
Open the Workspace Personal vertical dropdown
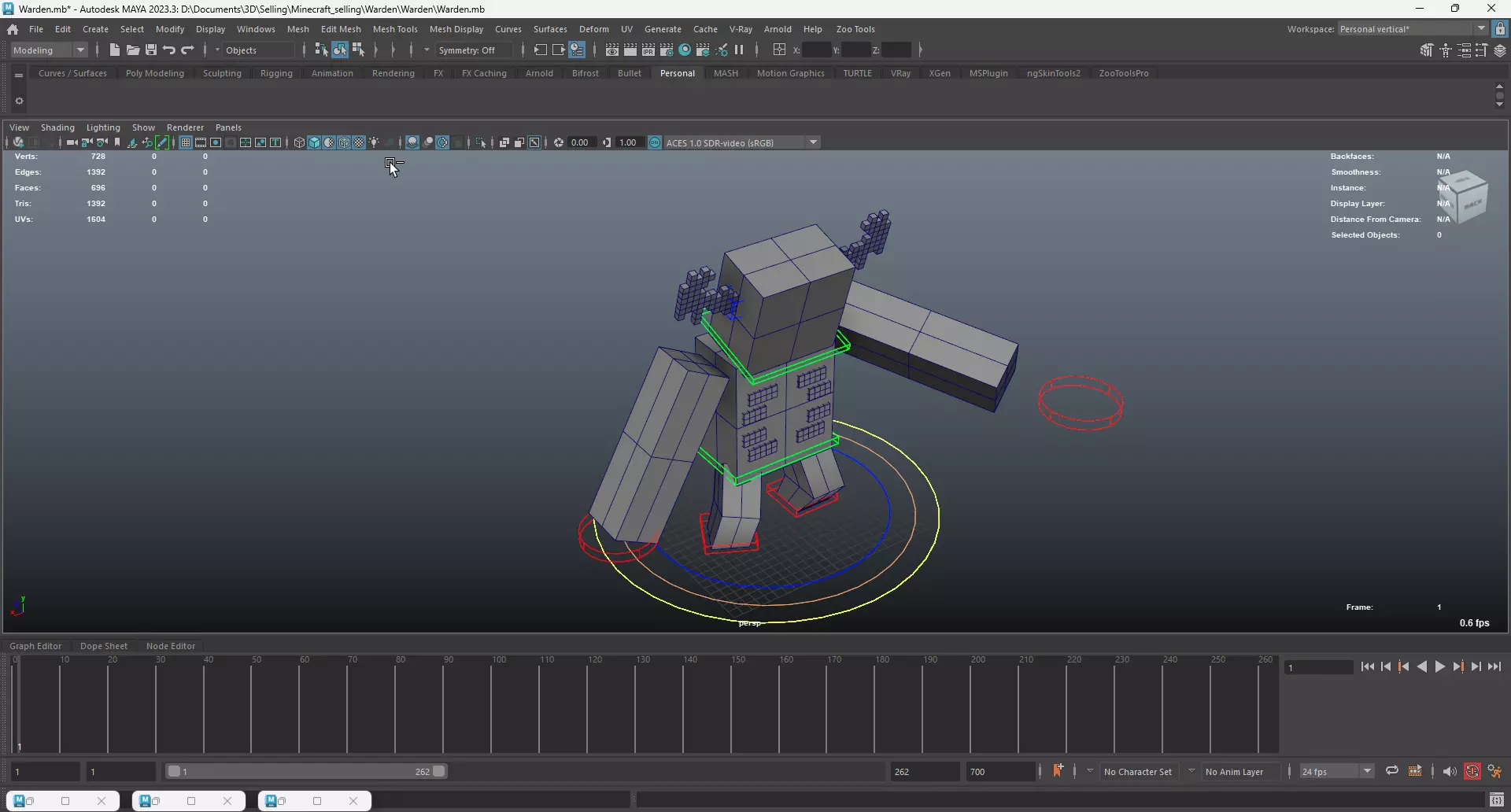pos(1412,29)
